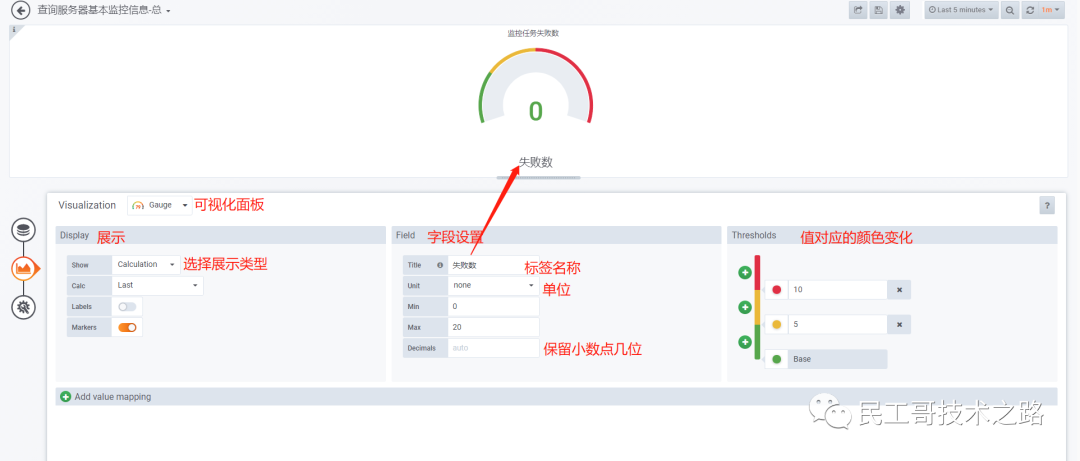Screen dimensions: 1080x461
Task: Click the panel info corner icon
Action: [x=14, y=30]
